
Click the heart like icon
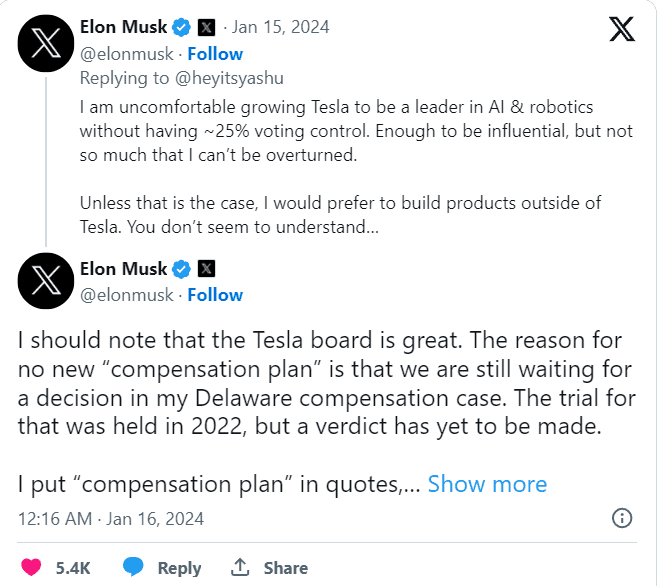tap(31, 567)
